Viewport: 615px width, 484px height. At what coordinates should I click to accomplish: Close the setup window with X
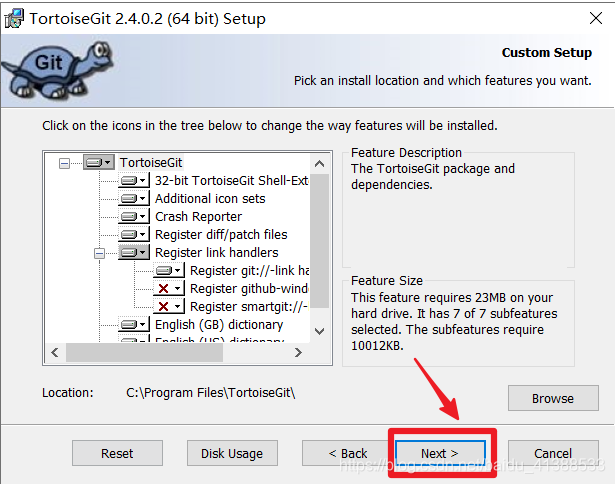[596, 18]
